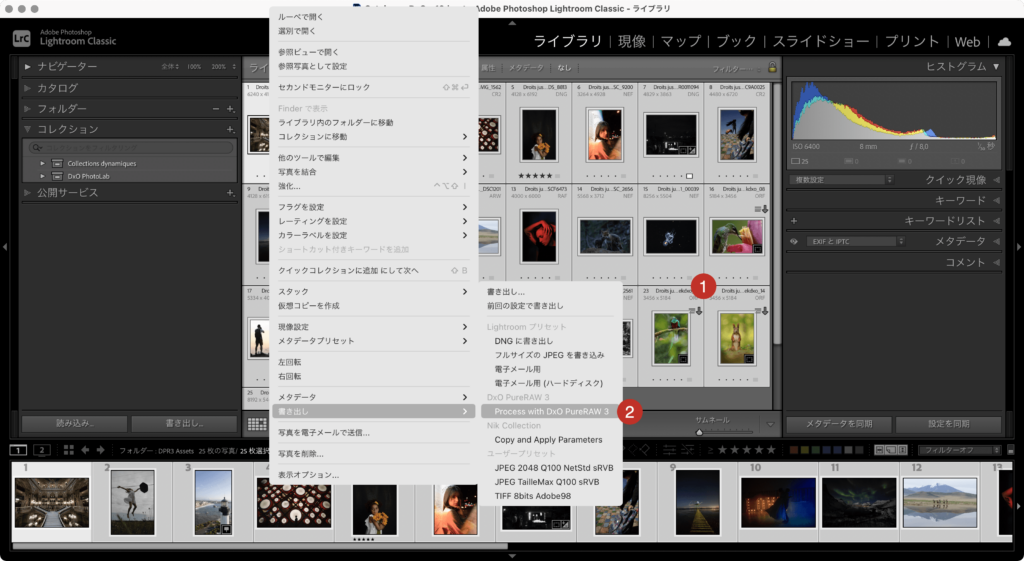This screenshot has height=561, width=1024.
Task: Filter by yellow color label swatch
Action: click(x=805, y=450)
